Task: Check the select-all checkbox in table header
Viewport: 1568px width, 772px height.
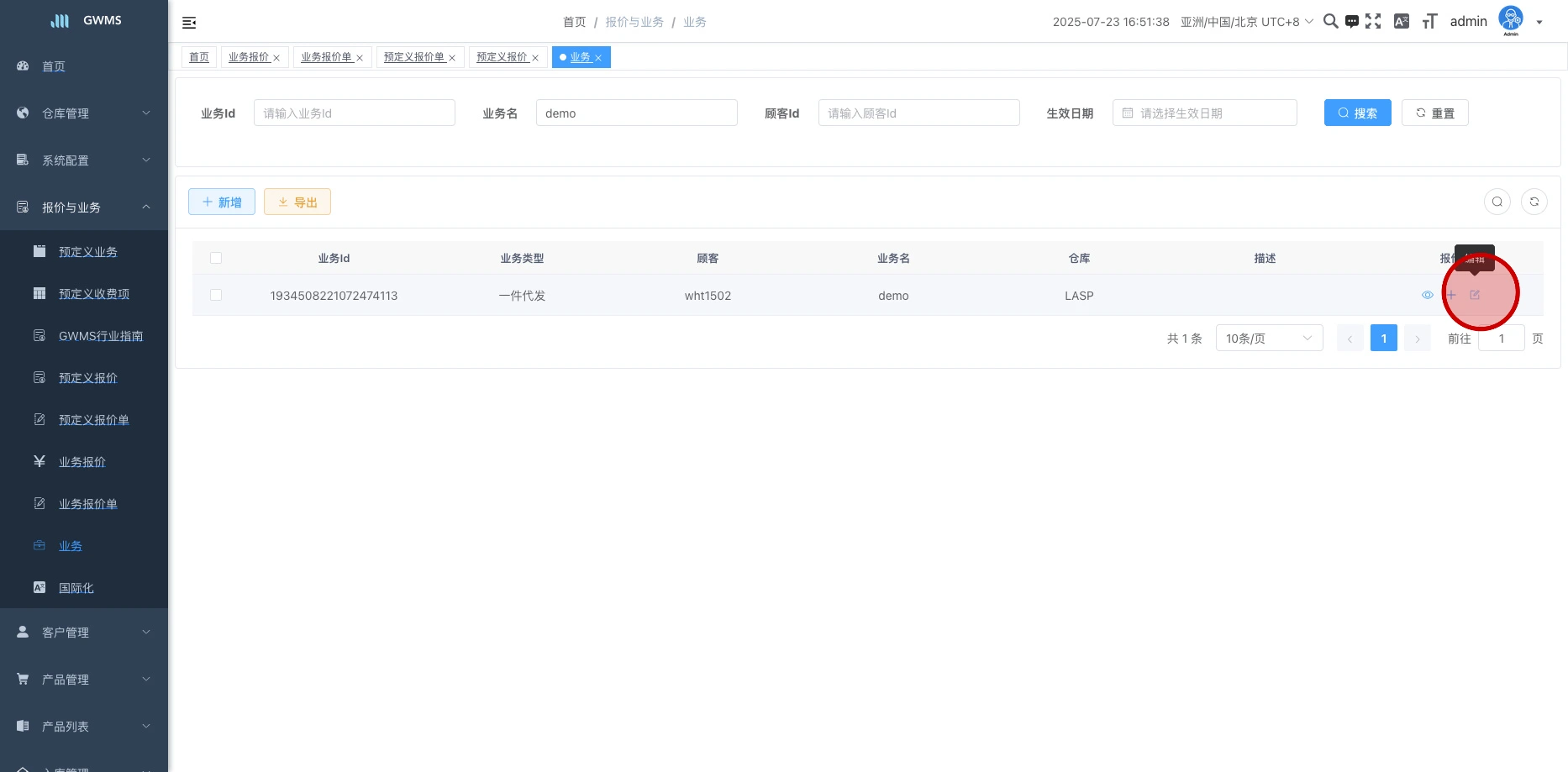Action: 216,258
